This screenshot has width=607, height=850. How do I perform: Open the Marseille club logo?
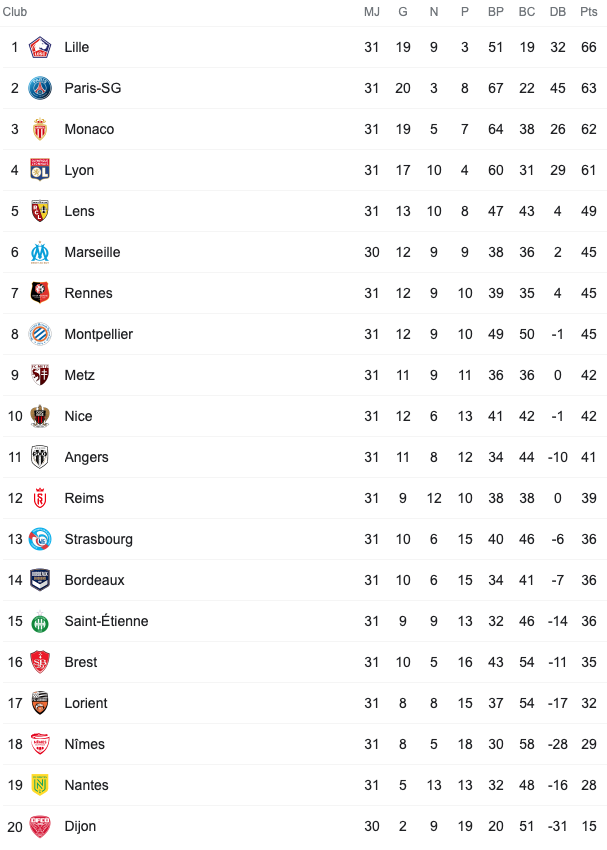click(40, 252)
